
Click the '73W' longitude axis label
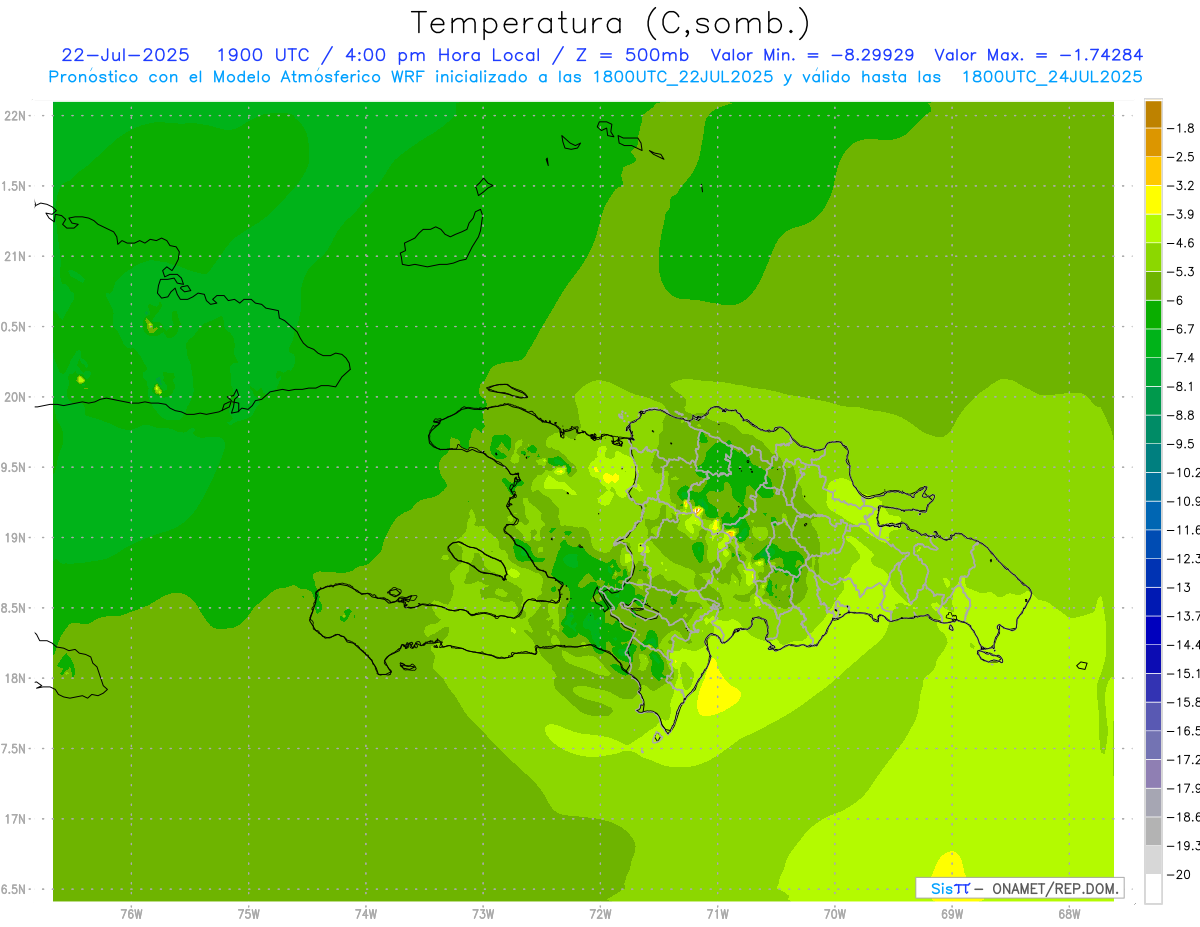(483, 913)
